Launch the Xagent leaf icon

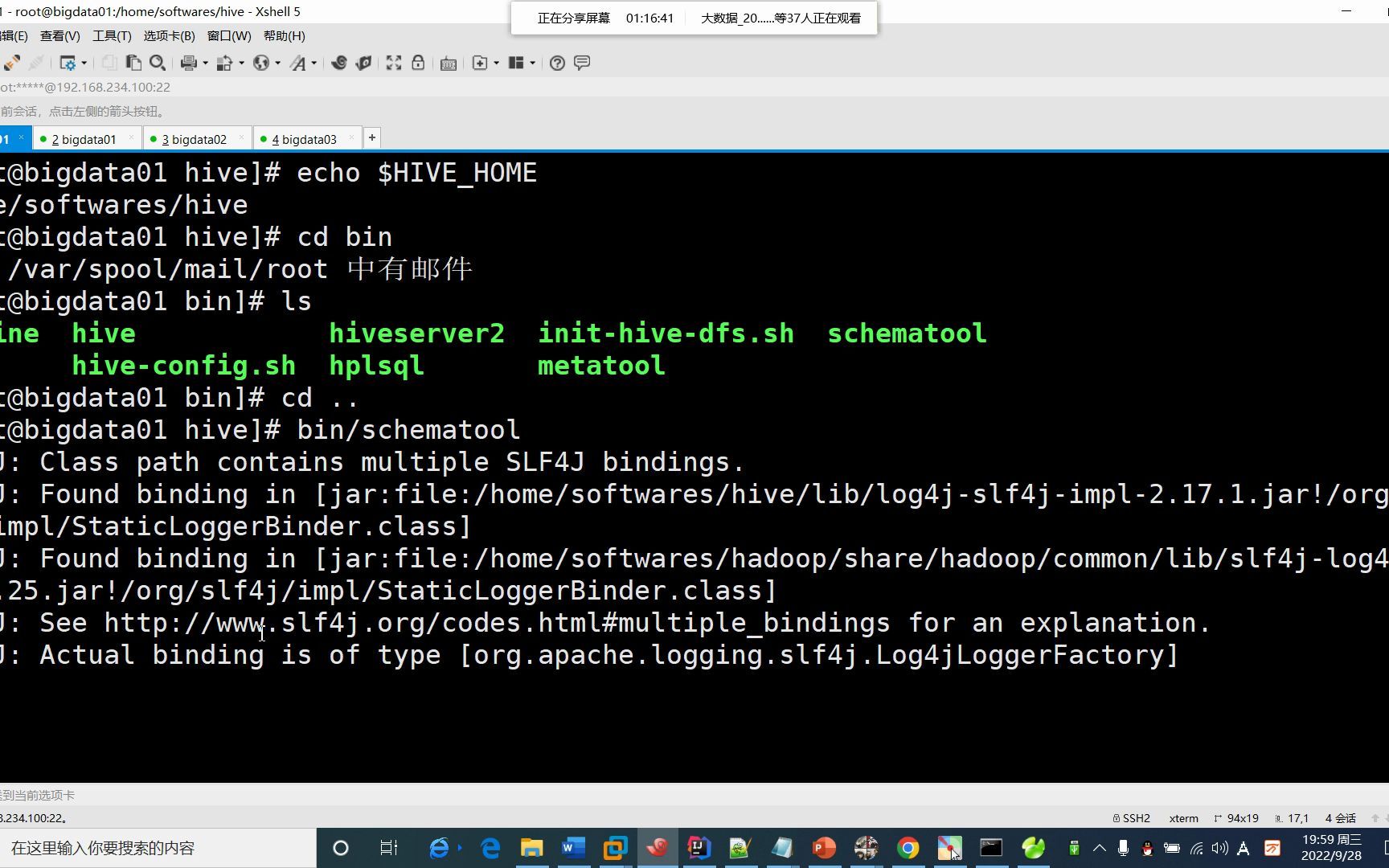[363, 63]
